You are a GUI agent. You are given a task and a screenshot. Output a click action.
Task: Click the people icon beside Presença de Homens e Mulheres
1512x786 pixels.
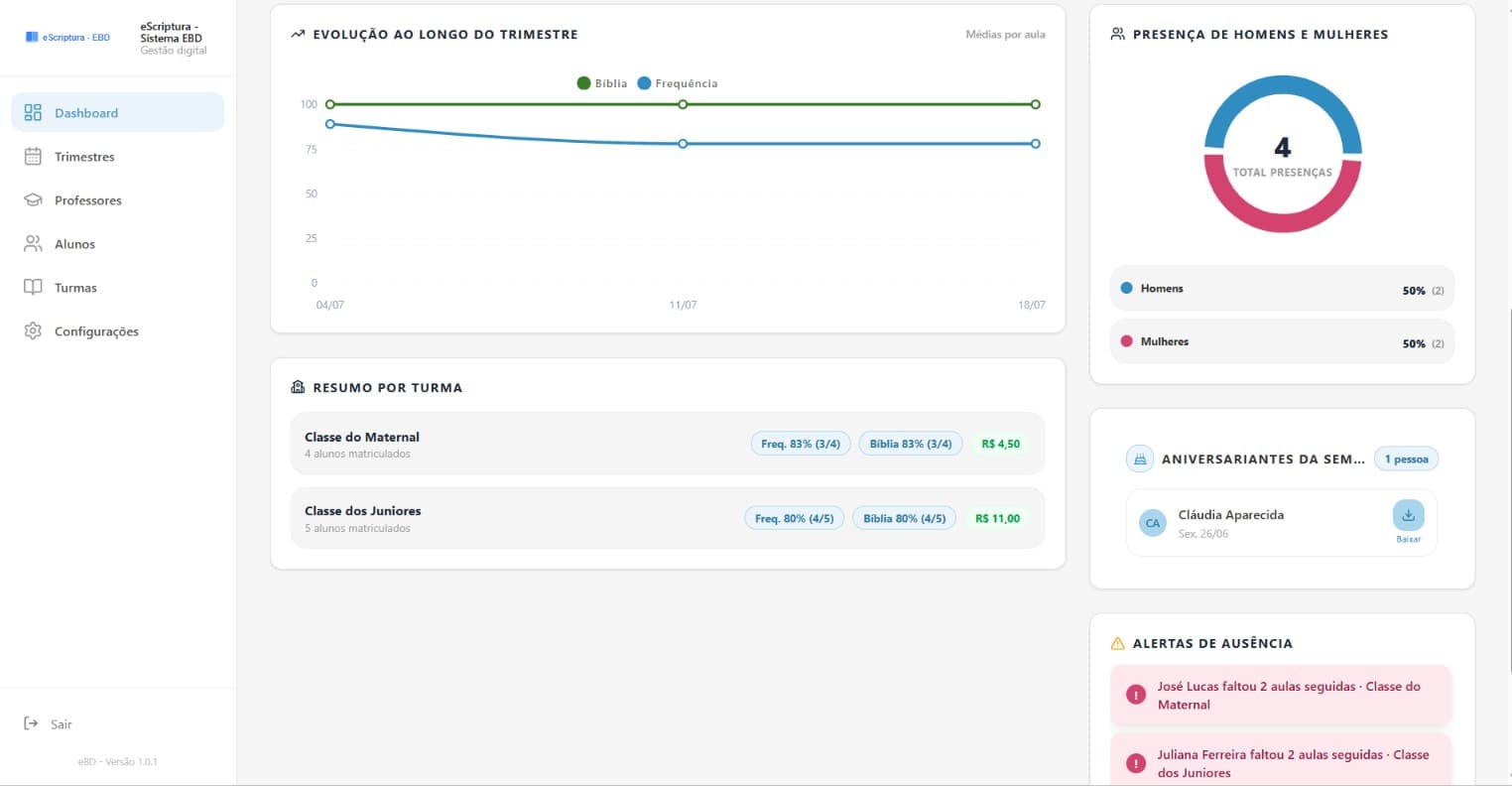coord(1118,34)
